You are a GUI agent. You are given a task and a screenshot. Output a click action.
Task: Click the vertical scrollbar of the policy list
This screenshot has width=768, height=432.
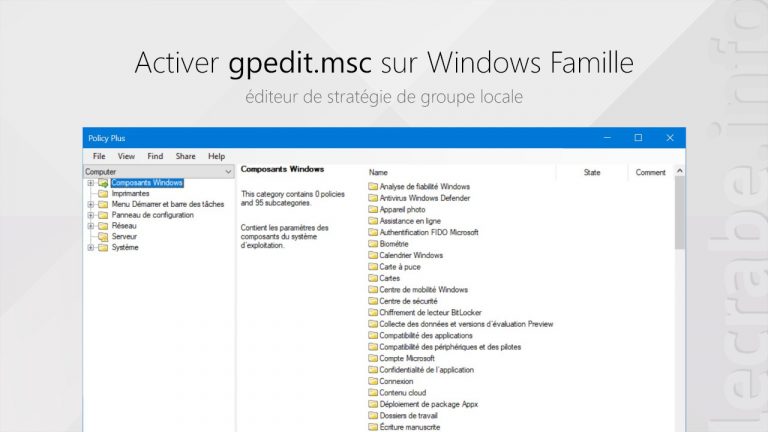(x=680, y=300)
